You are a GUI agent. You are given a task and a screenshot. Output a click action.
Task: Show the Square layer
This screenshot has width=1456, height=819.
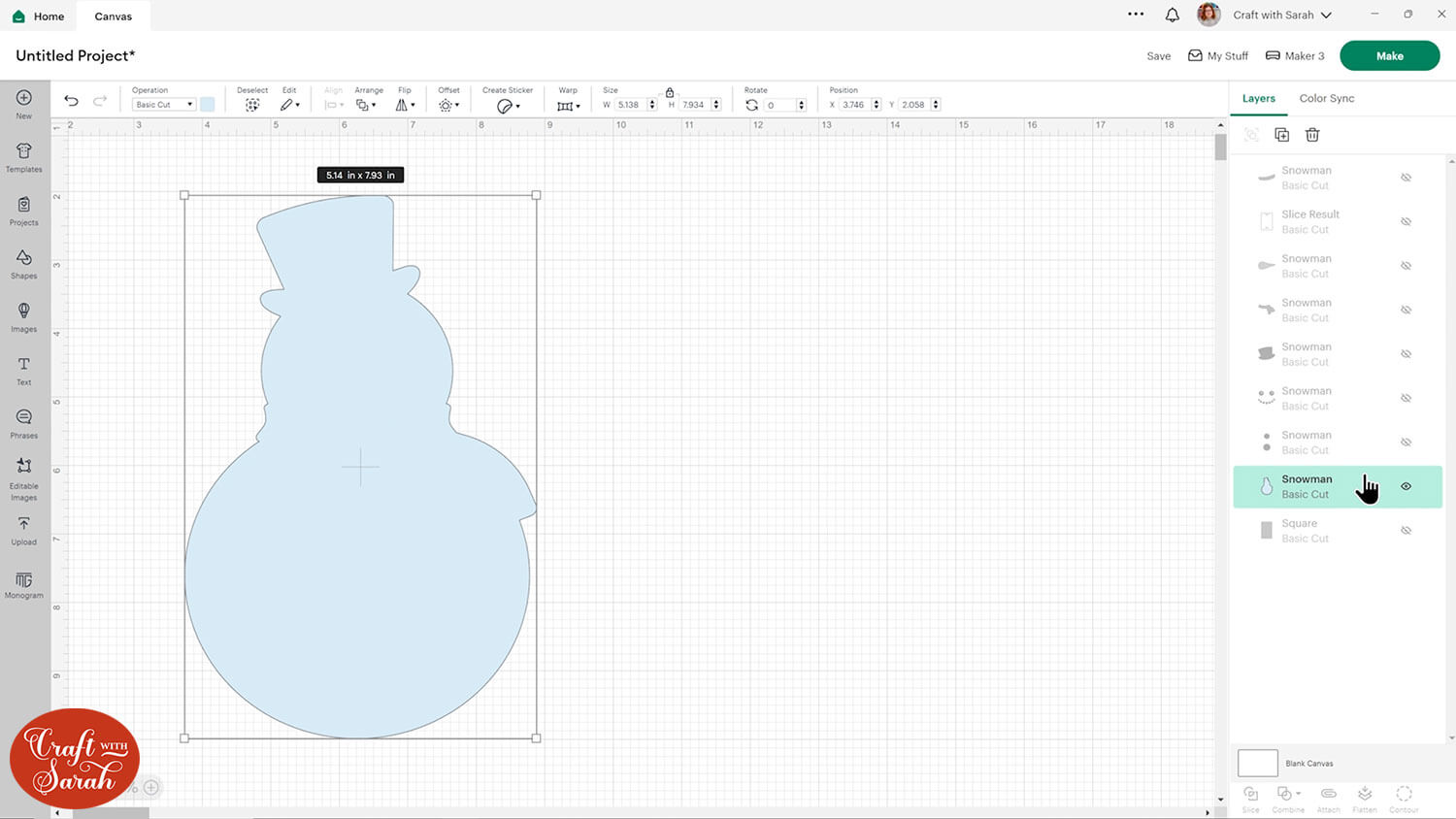point(1406,531)
